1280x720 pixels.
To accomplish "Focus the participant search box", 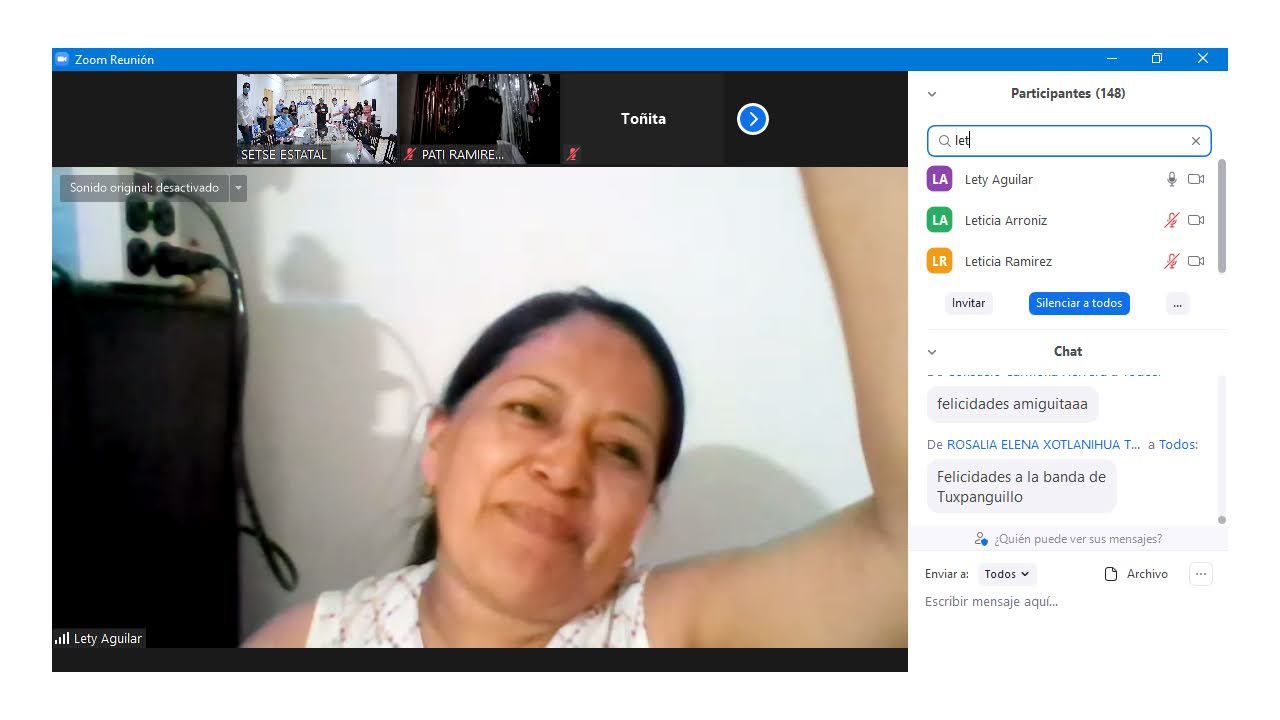I will click(1069, 141).
